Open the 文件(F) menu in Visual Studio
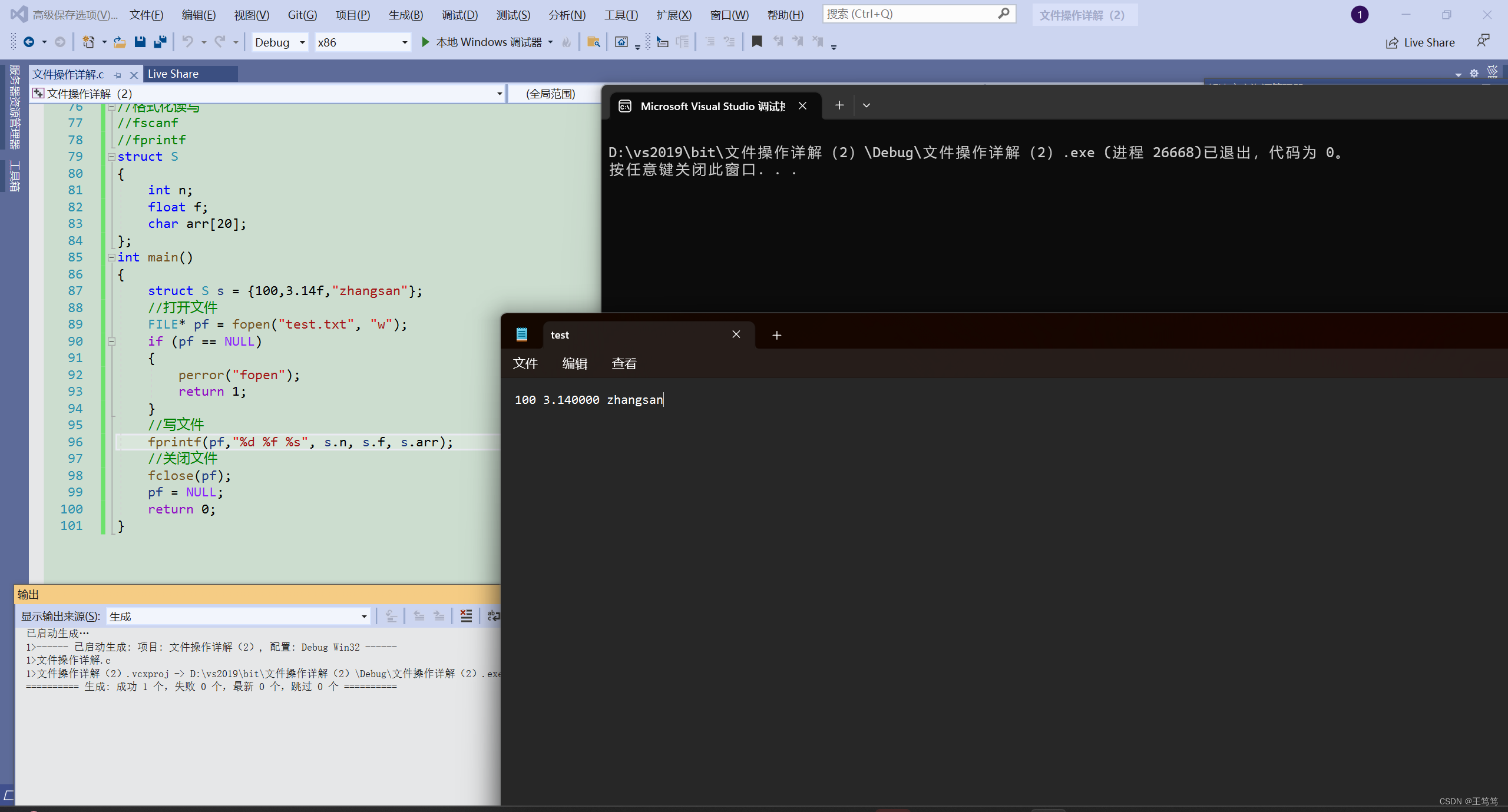The width and height of the screenshot is (1508, 812). 147,15
